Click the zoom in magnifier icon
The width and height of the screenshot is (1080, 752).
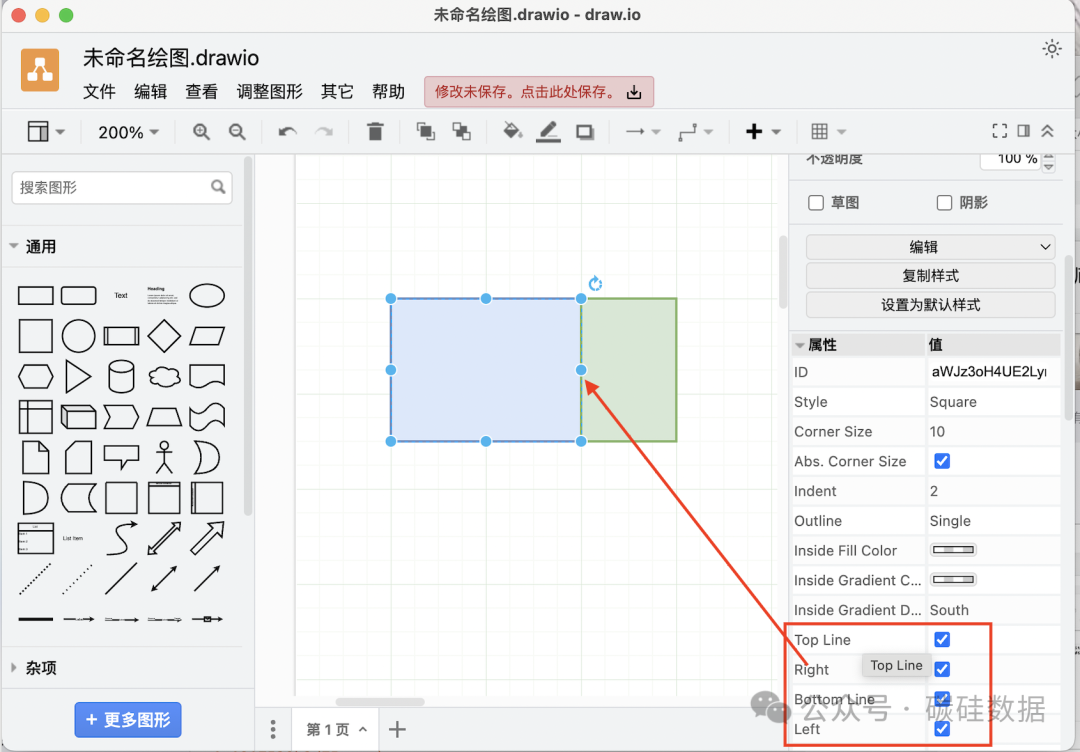[201, 132]
